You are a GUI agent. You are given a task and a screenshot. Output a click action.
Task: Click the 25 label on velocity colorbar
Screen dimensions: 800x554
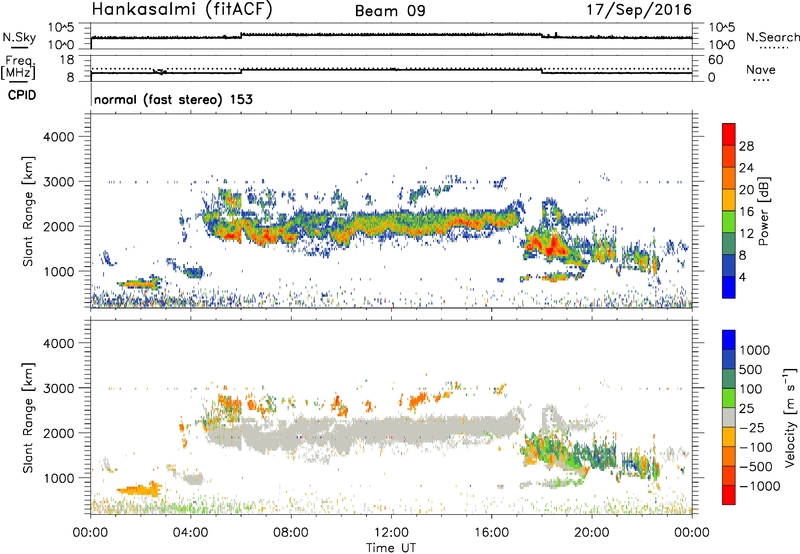pyautogui.click(x=746, y=408)
